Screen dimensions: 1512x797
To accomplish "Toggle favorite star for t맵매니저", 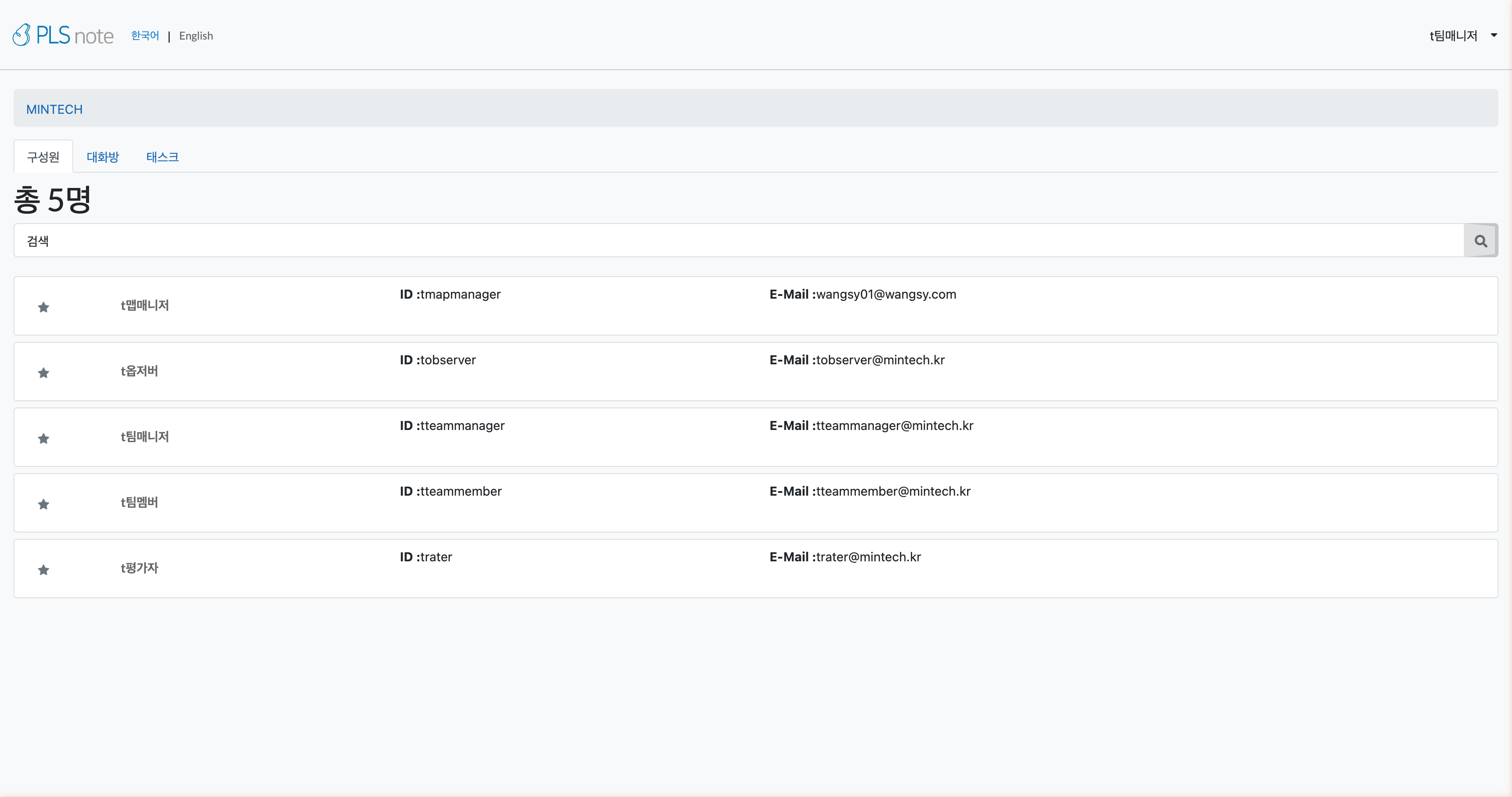I will (44, 307).
